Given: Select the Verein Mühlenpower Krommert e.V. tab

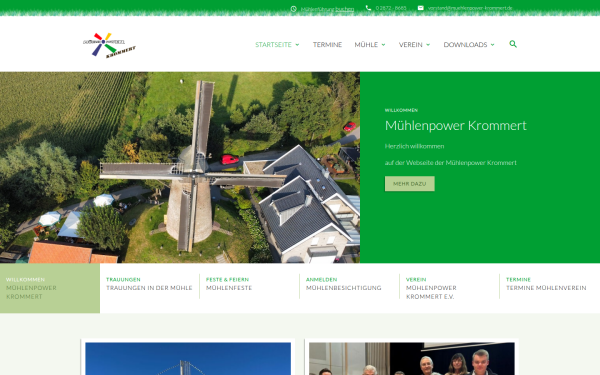Looking at the screenshot, I should coord(449,288).
